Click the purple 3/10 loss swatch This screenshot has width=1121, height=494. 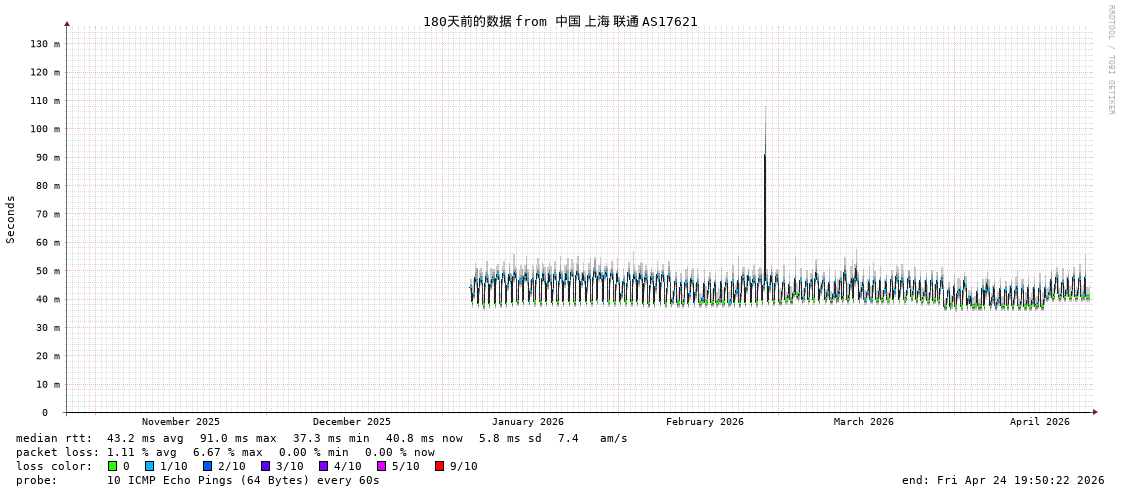tap(265, 466)
